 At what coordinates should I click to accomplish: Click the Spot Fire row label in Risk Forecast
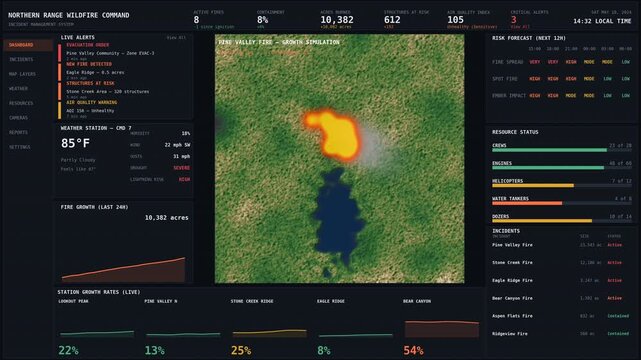pyautogui.click(x=505, y=79)
